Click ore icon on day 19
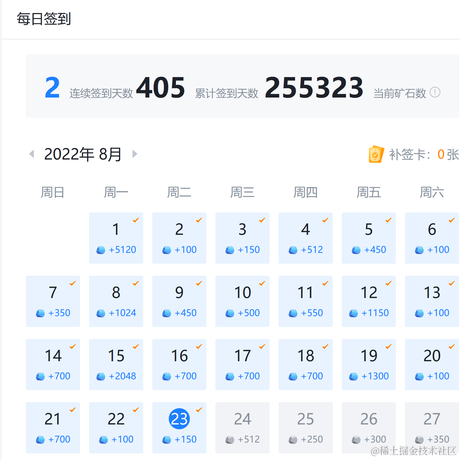The width and height of the screenshot is (460, 460). [353, 376]
